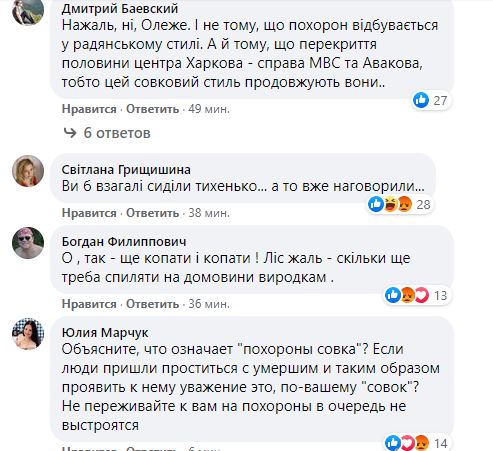Image resolution: width=493 pixels, height=451 pixels.
Task: Click the angry reaction icon on Марчук's comment
Action: click(422, 443)
